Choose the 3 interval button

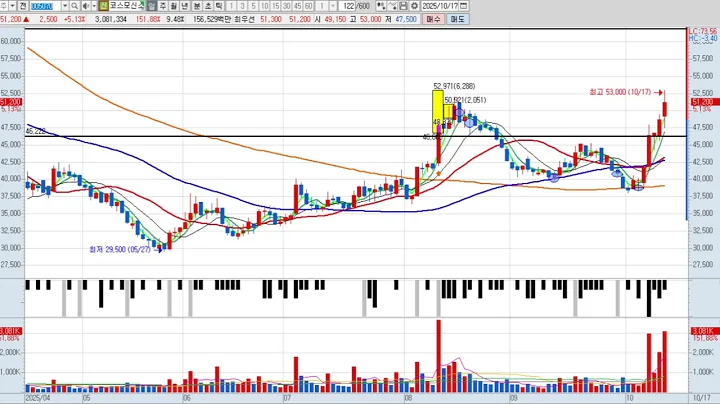(242, 6)
